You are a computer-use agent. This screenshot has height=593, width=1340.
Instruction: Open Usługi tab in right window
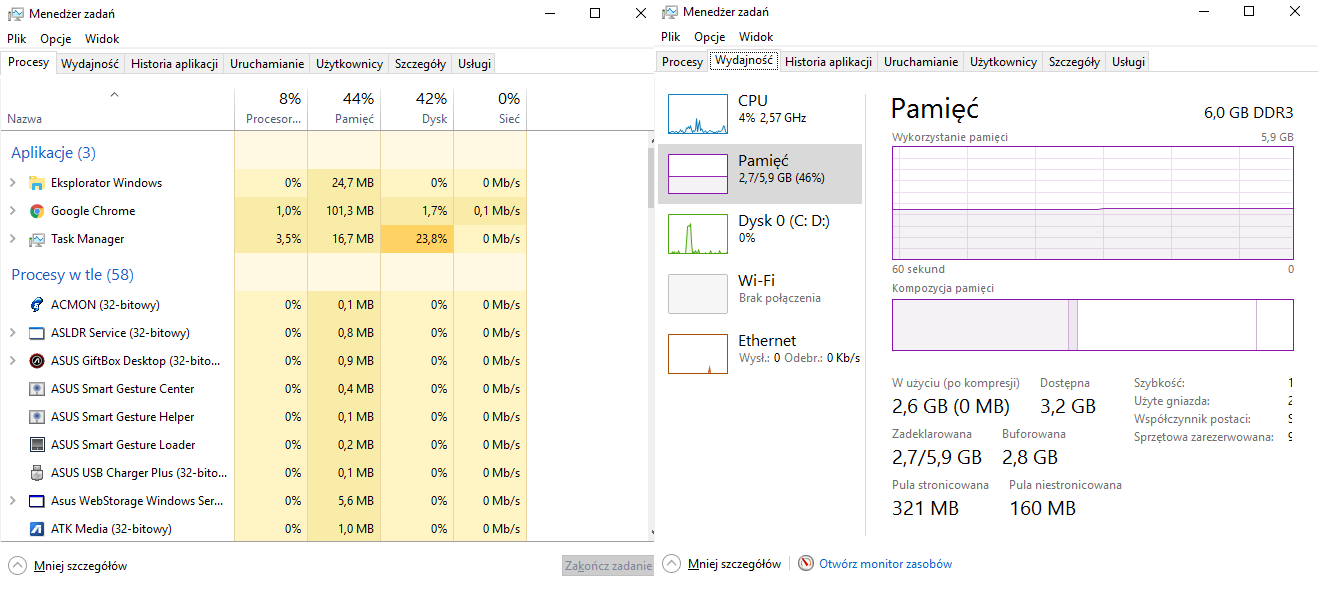click(1128, 62)
